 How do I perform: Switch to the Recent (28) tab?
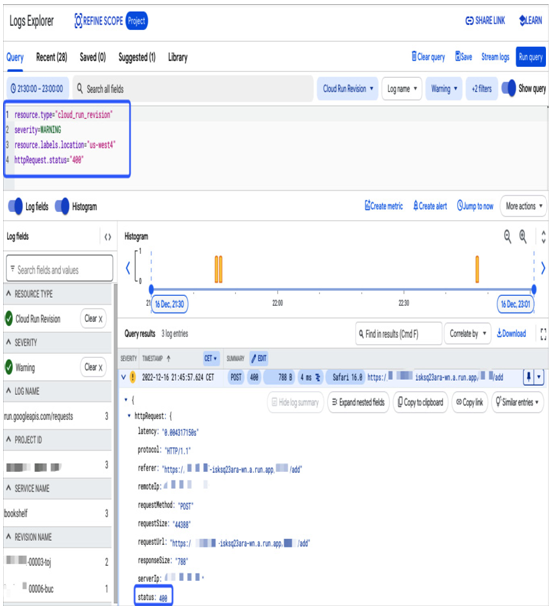point(51,57)
